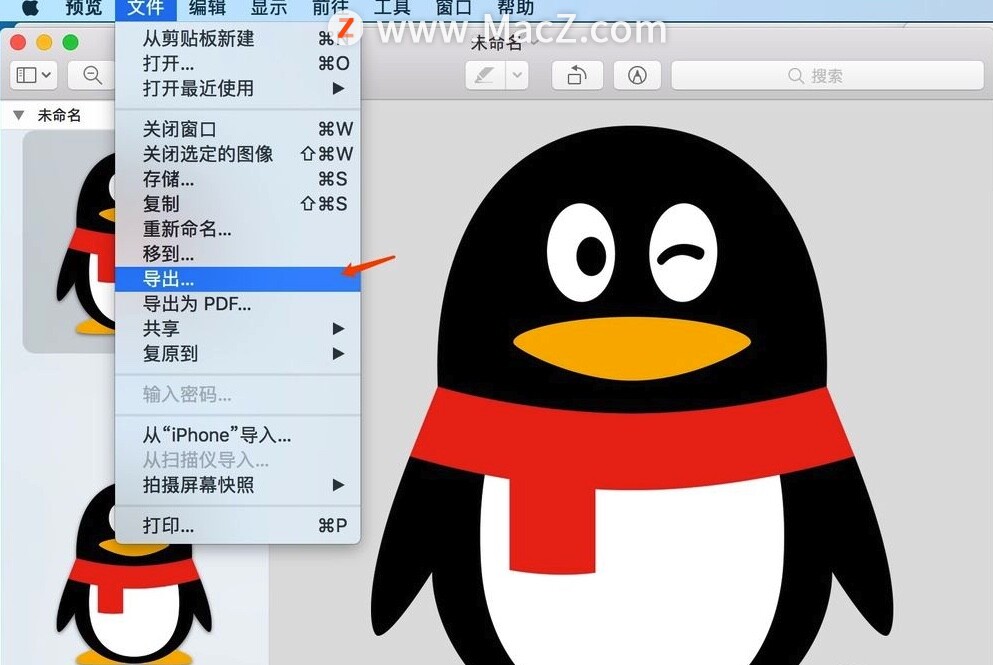Choose 复制 to duplicate the document
Image resolution: width=993 pixels, height=665 pixels.
click(237, 204)
